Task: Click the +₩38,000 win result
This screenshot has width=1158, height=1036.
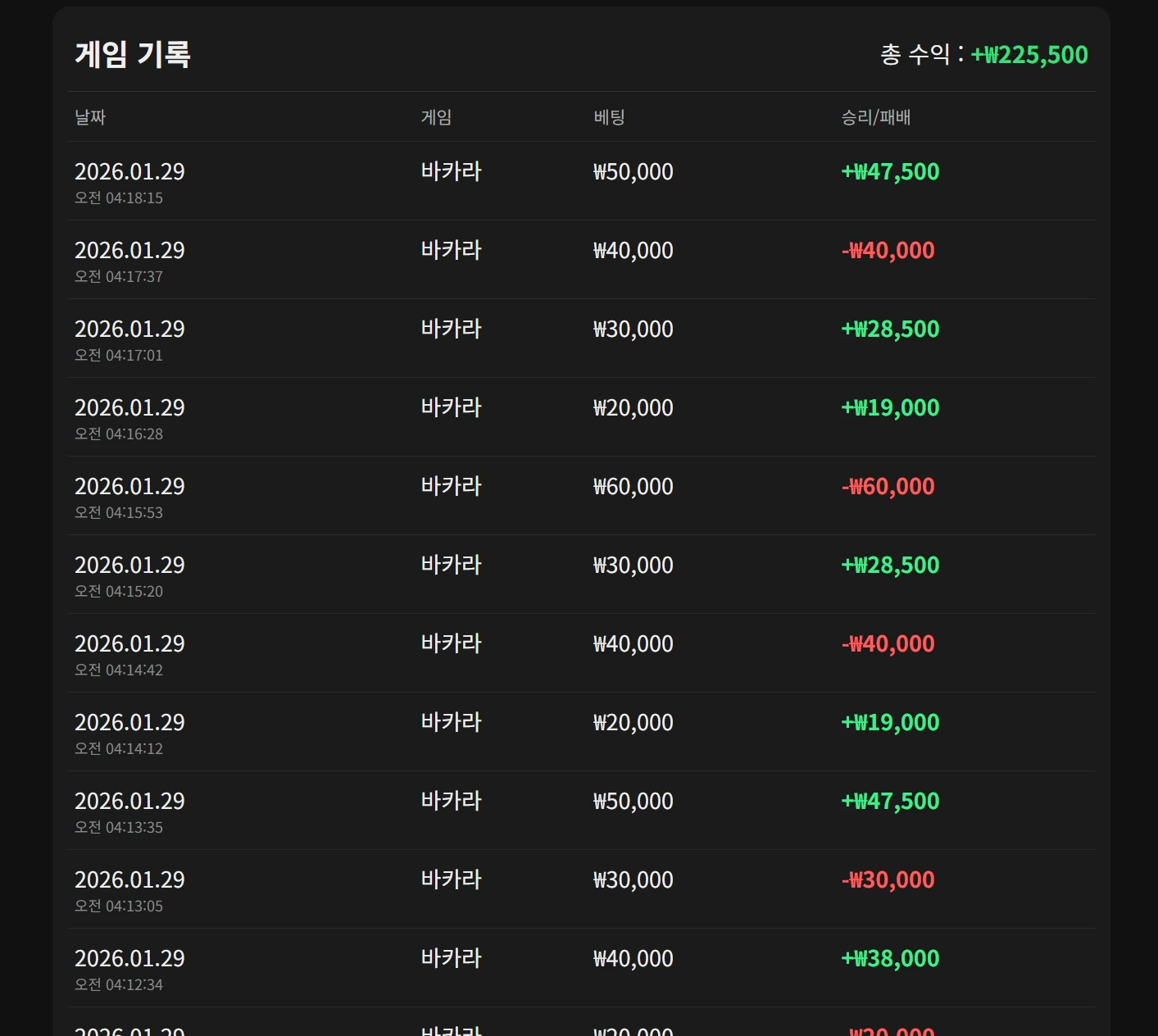Action: (x=890, y=958)
